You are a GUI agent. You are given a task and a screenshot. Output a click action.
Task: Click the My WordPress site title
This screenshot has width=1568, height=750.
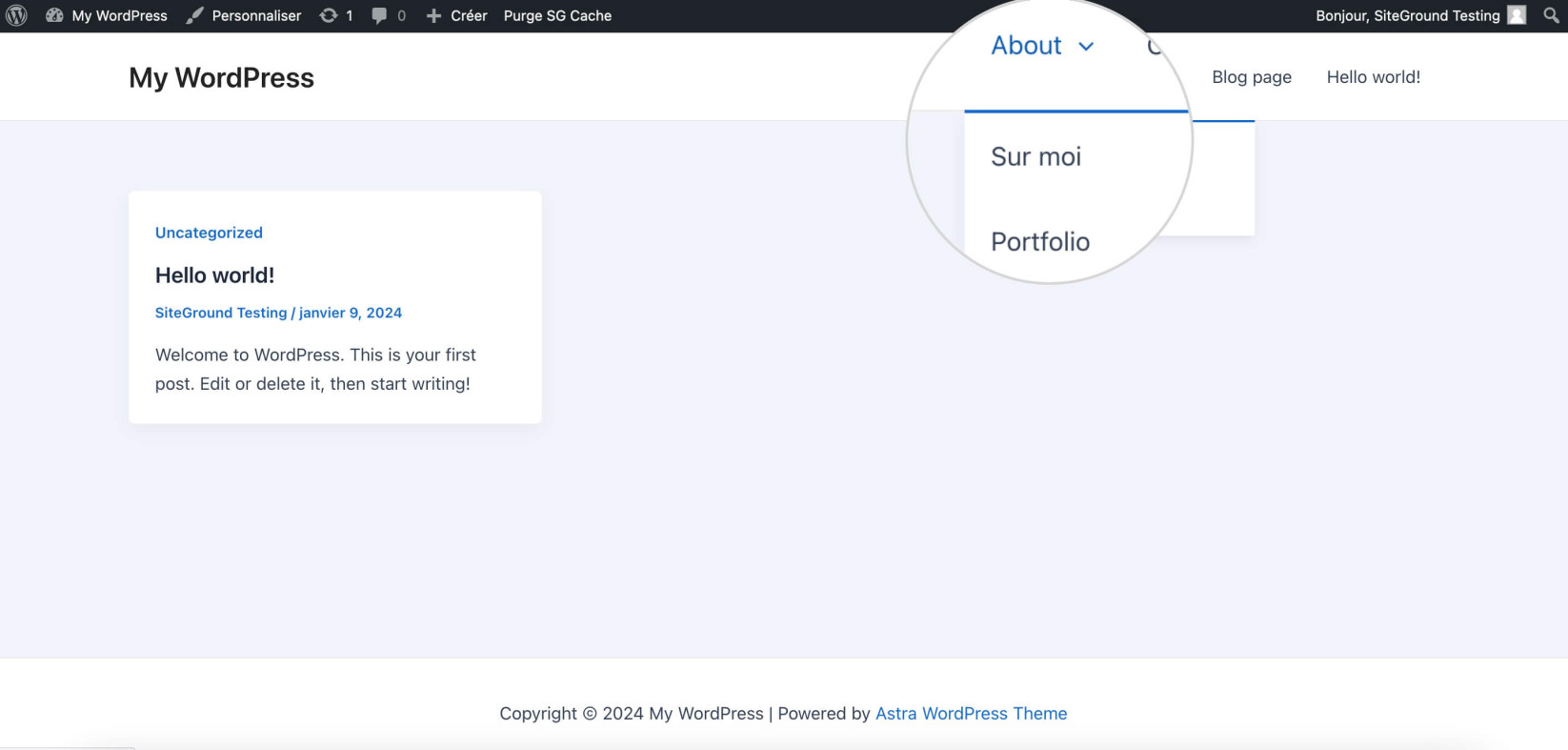click(x=221, y=77)
